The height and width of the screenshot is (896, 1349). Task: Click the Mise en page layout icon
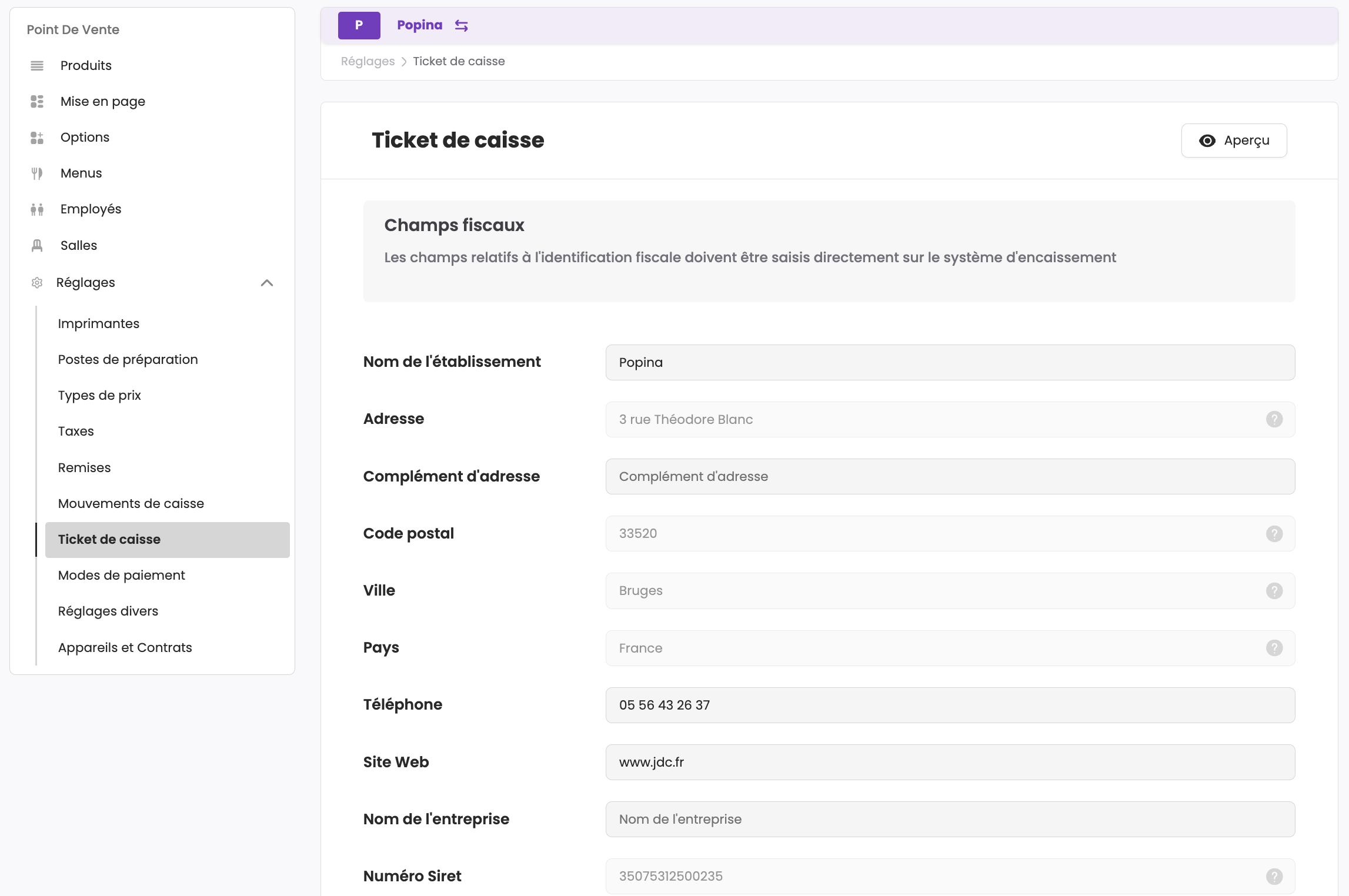click(x=37, y=102)
